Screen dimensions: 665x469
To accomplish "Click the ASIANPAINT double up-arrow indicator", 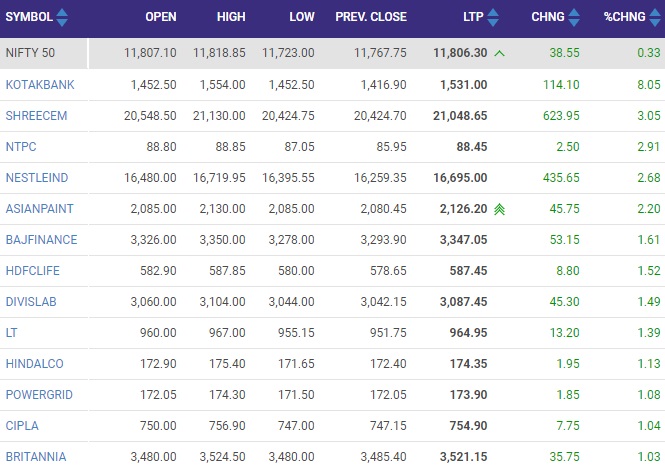I will [500, 209].
